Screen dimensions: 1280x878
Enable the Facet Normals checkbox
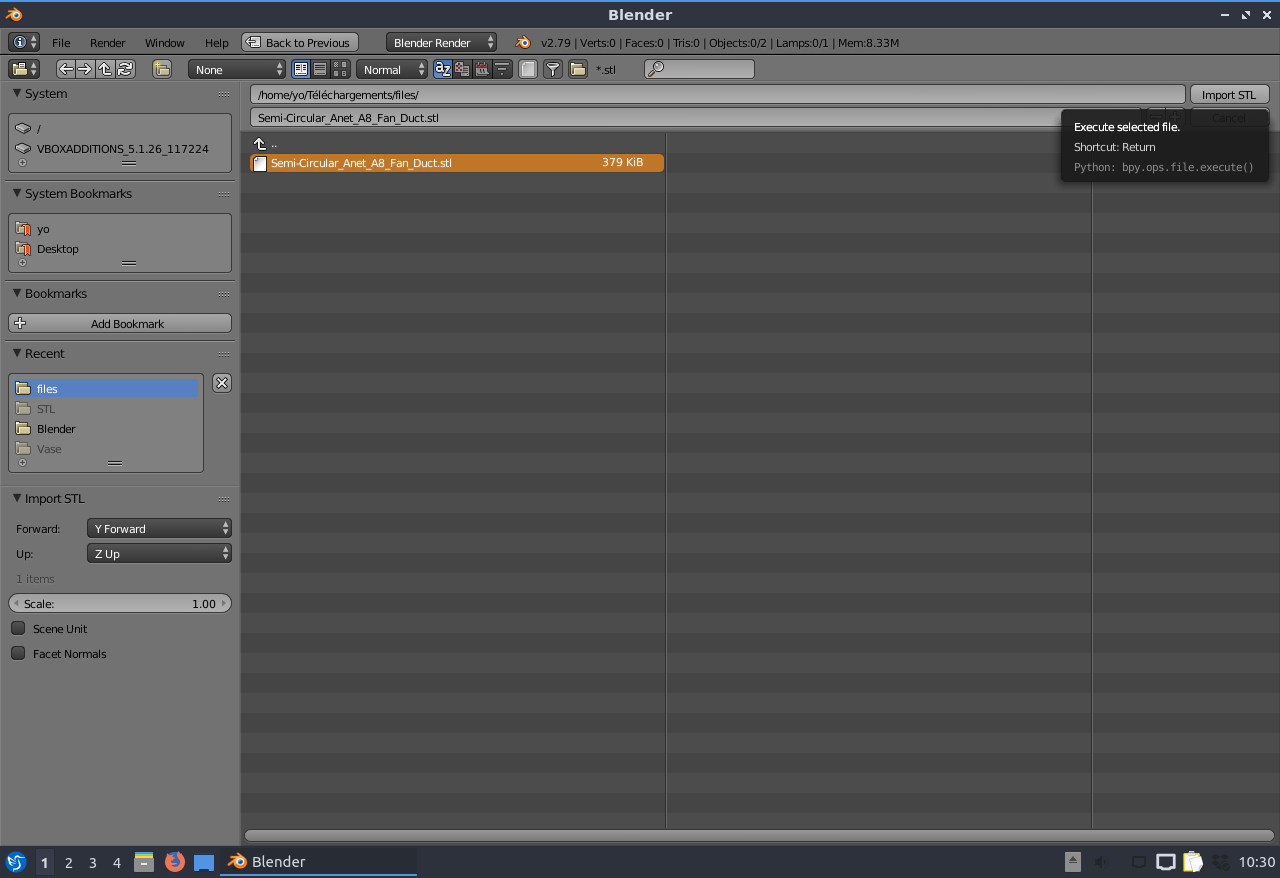18,653
